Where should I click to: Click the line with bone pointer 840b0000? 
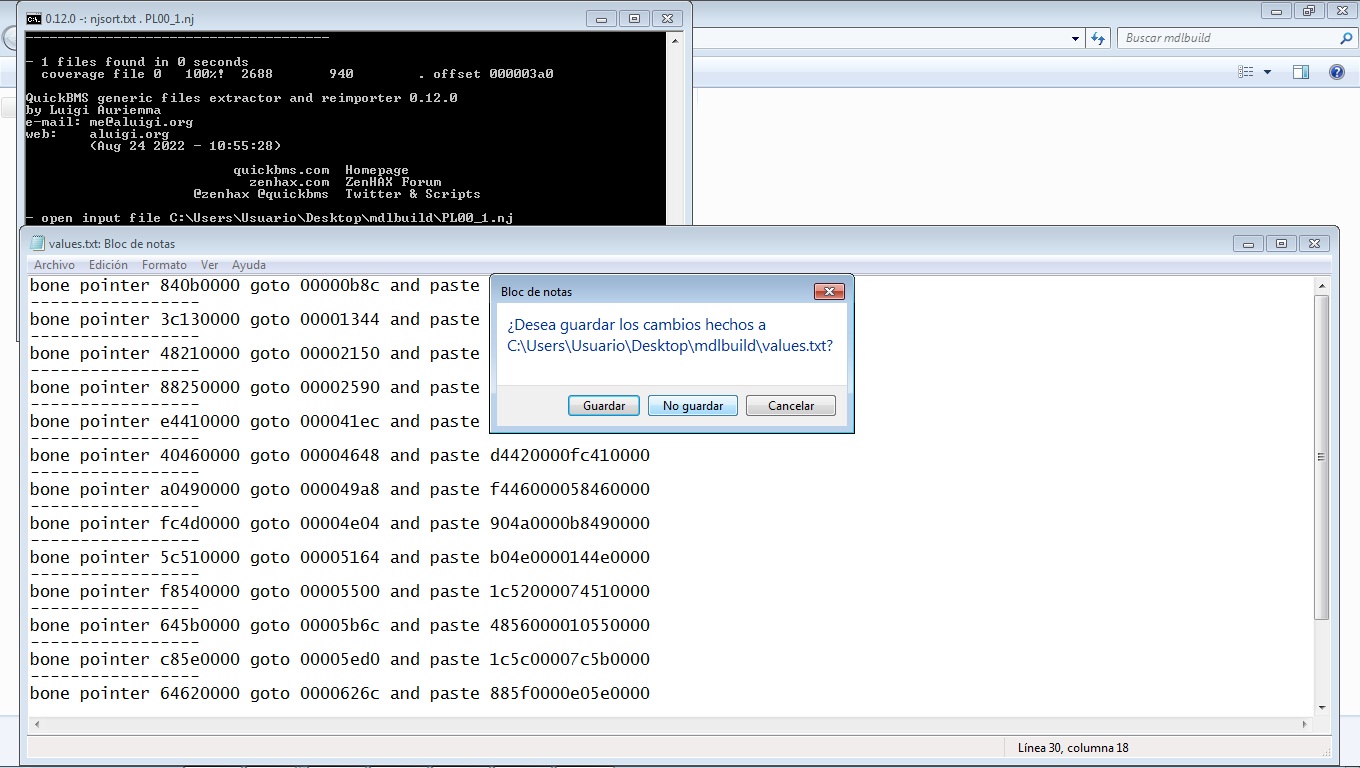[x=255, y=286]
